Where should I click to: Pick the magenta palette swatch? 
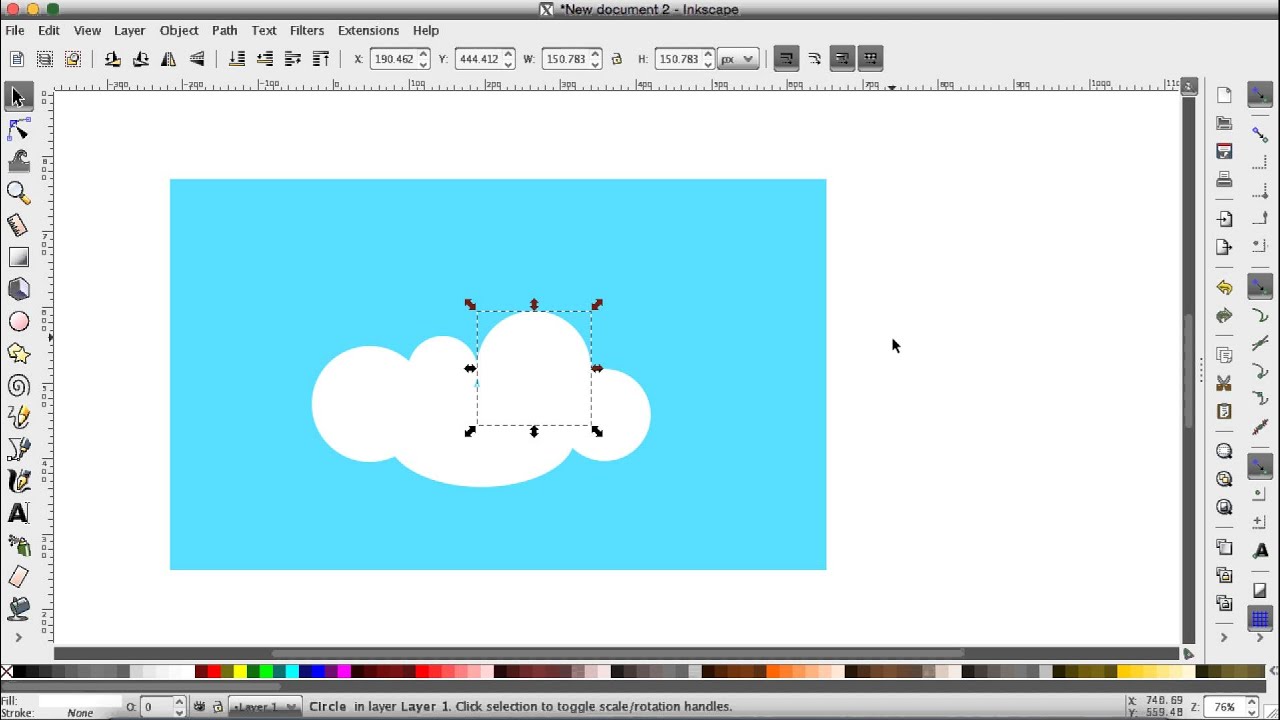[344, 672]
